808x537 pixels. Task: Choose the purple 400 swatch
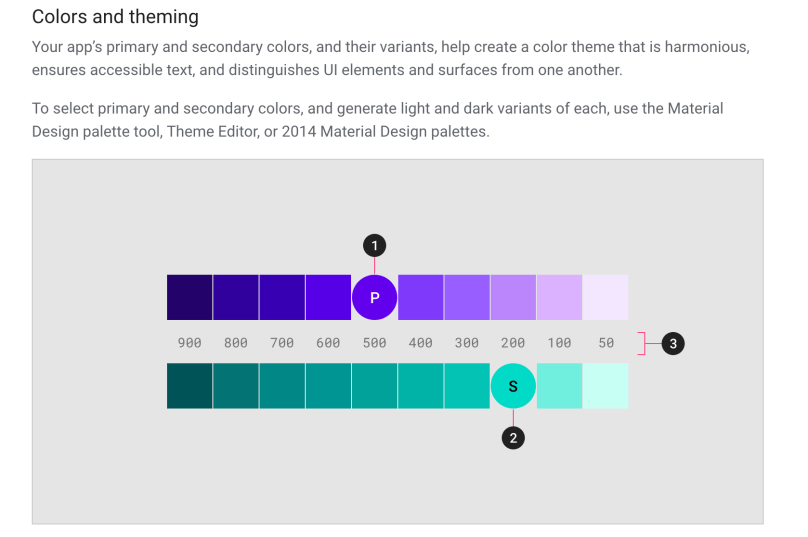(421, 297)
